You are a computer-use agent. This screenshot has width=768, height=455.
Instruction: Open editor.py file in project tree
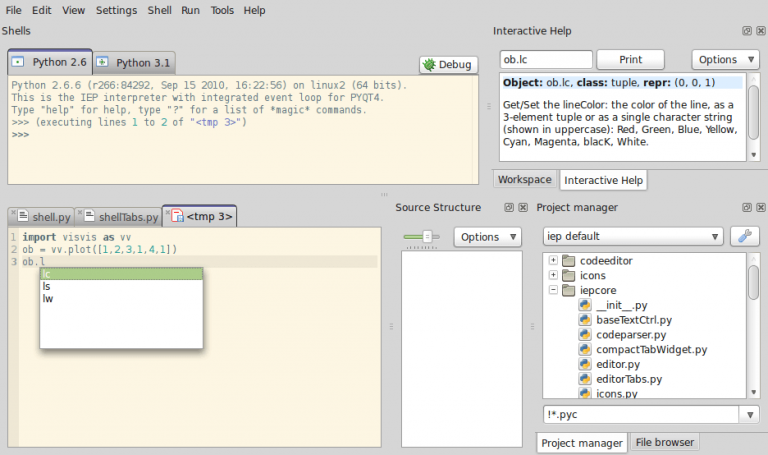click(x=617, y=364)
